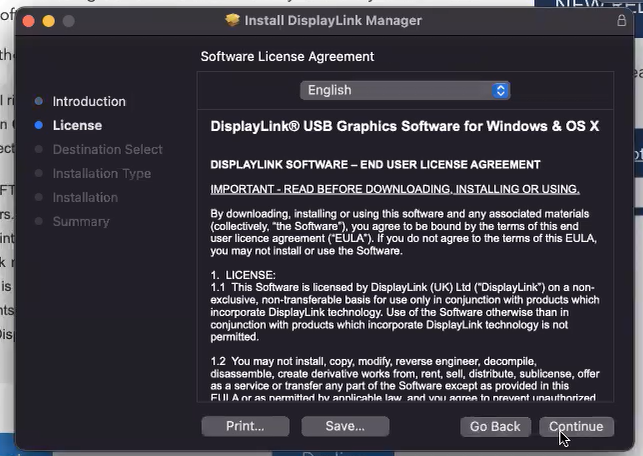
Task: Click the language dropdown stepper arrows
Action: click(501, 90)
